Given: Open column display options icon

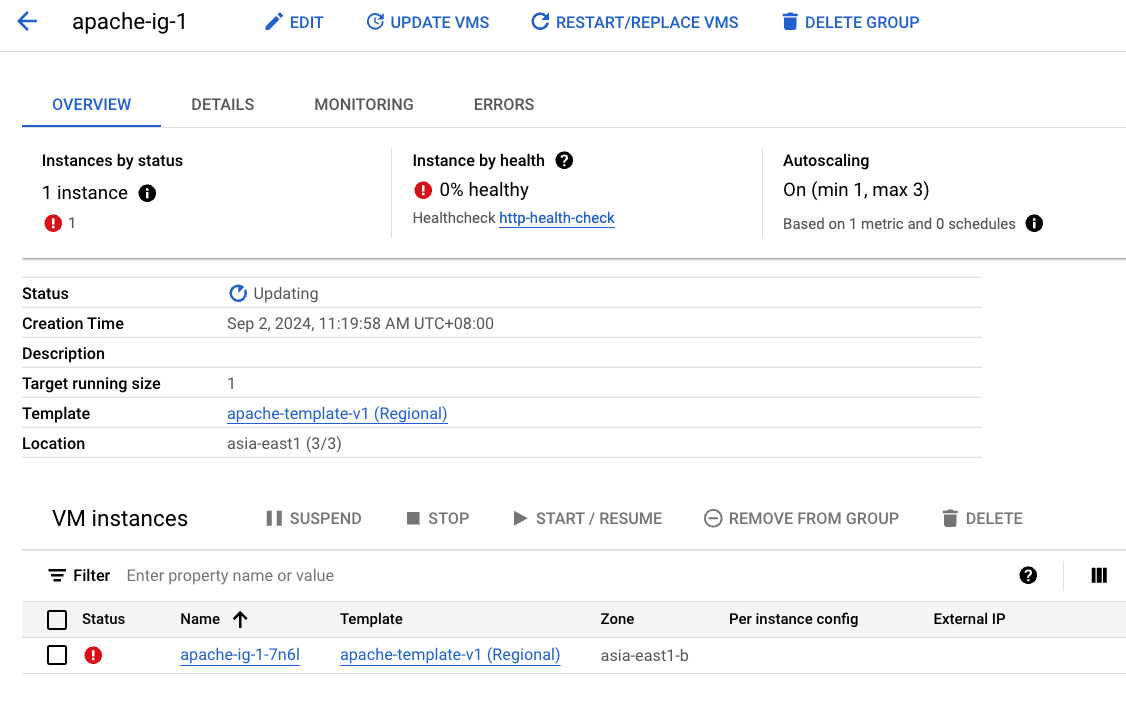Looking at the screenshot, I should tap(1099, 575).
